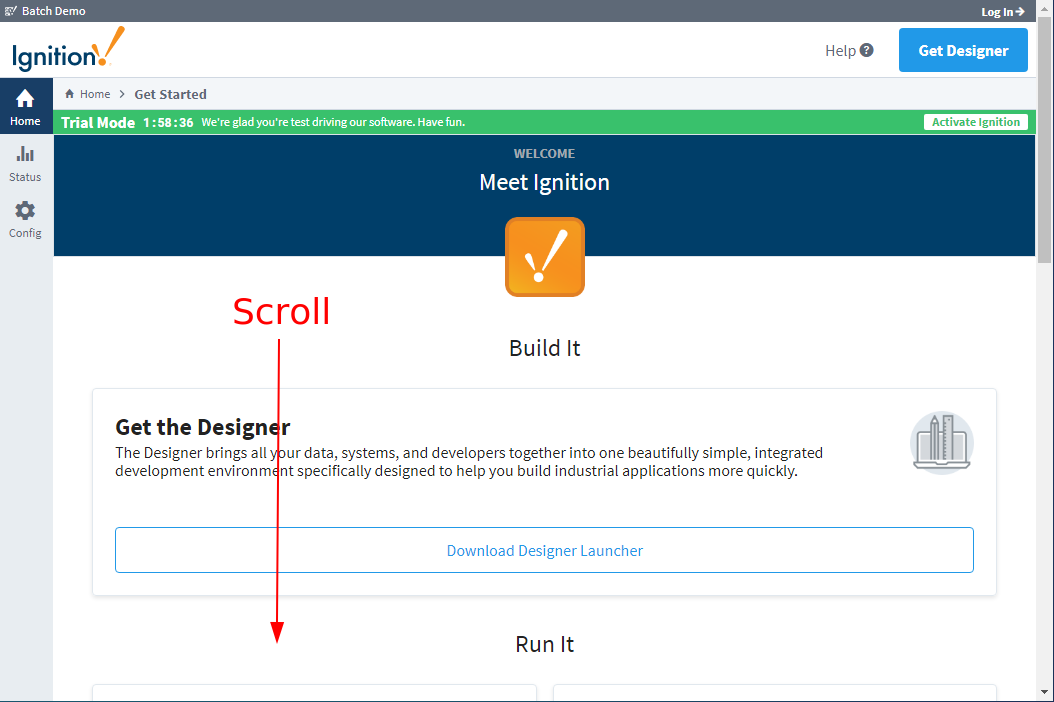Click Download Designer Launcher
Image resolution: width=1054 pixels, height=702 pixels.
(x=544, y=550)
